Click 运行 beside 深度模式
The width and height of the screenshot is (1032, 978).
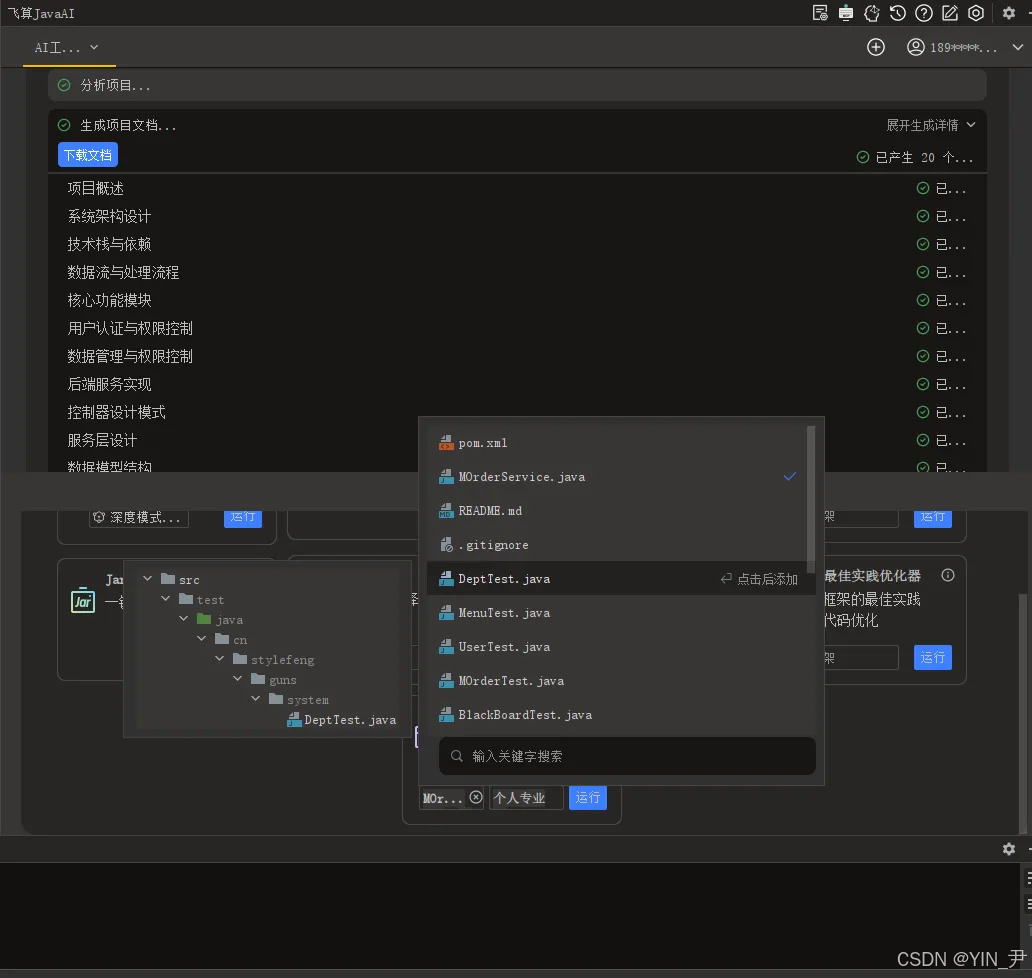coord(243,519)
